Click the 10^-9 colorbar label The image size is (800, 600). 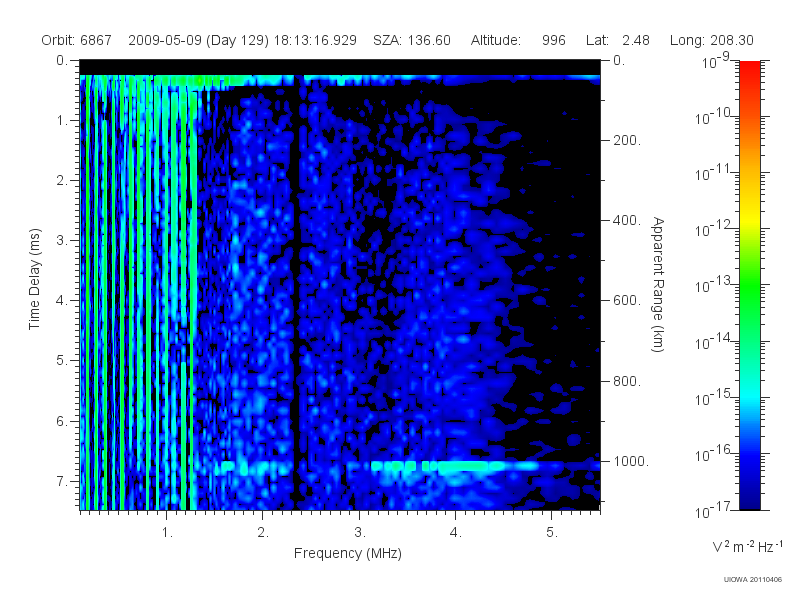point(716,60)
